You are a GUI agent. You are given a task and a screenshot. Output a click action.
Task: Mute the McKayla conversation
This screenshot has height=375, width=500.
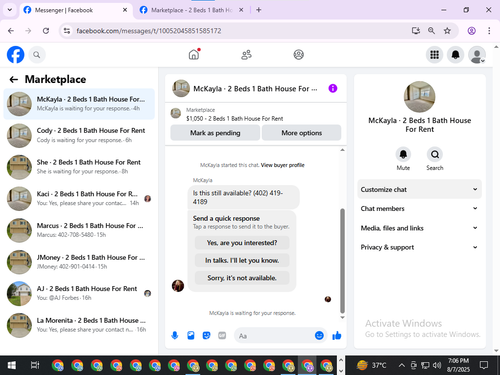(403, 154)
